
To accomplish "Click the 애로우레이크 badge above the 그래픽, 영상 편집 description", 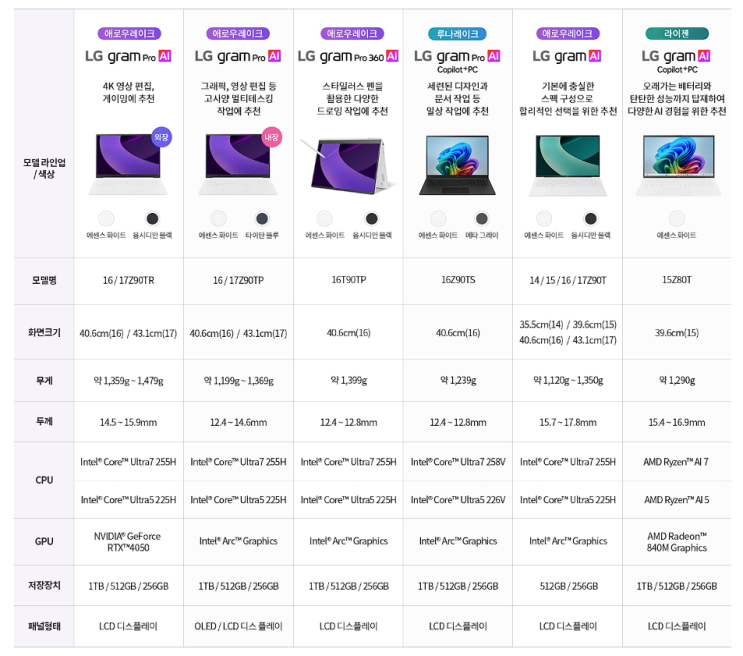I will 238,34.
